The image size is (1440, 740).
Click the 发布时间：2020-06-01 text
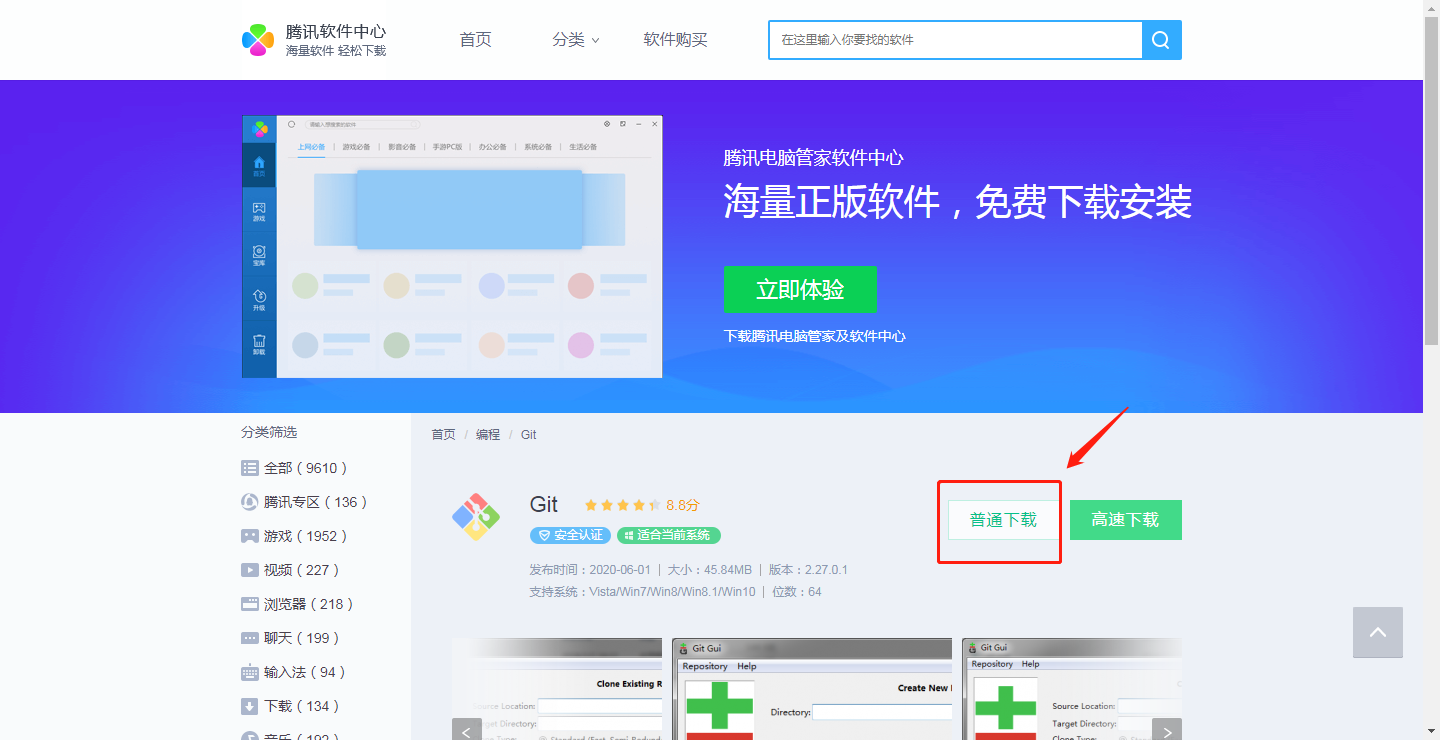coord(590,570)
